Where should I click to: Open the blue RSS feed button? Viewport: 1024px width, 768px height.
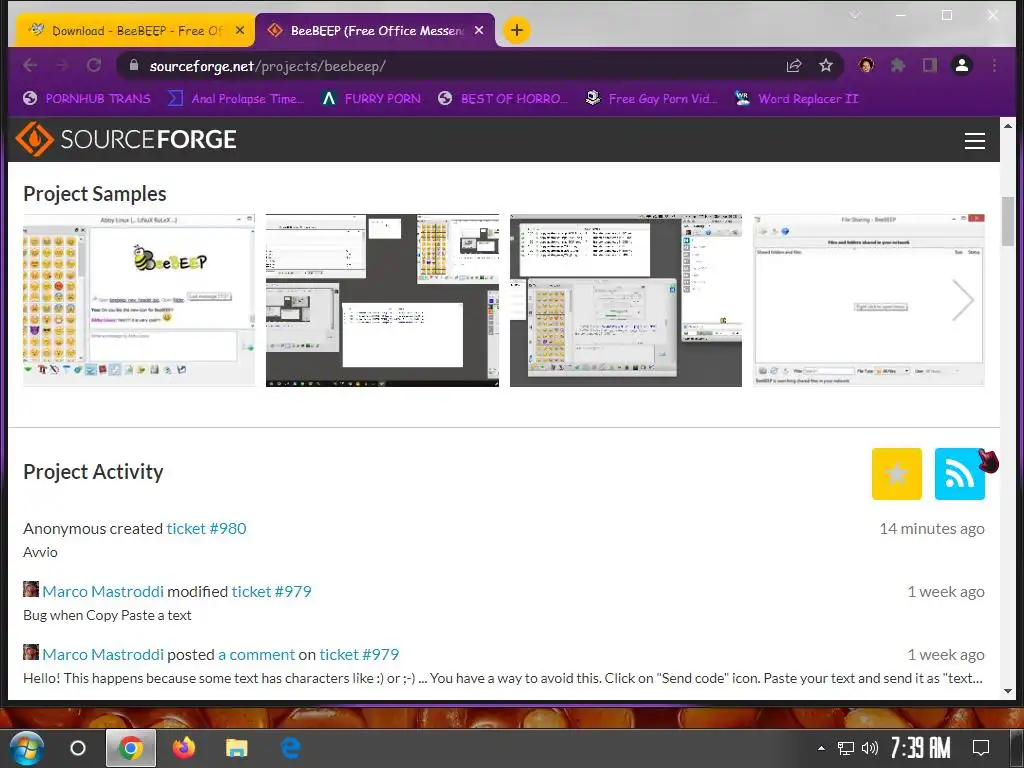coord(959,473)
